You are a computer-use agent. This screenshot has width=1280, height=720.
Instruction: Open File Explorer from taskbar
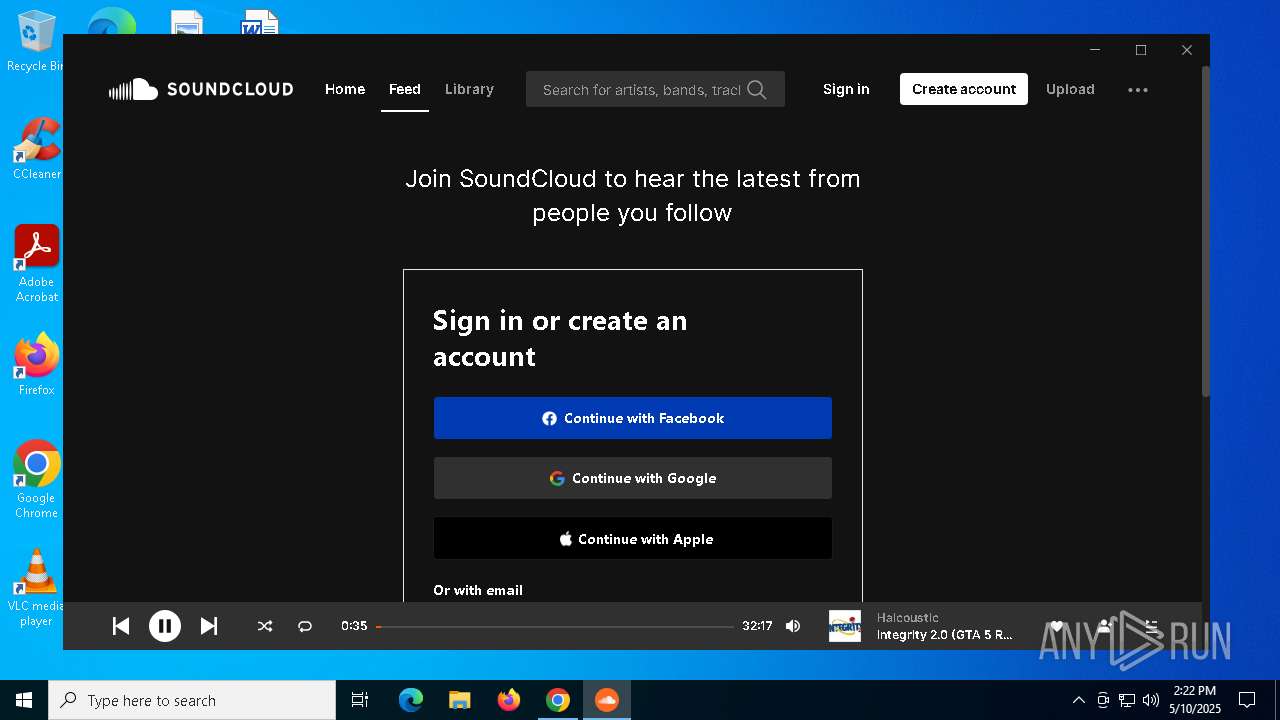(x=459, y=700)
